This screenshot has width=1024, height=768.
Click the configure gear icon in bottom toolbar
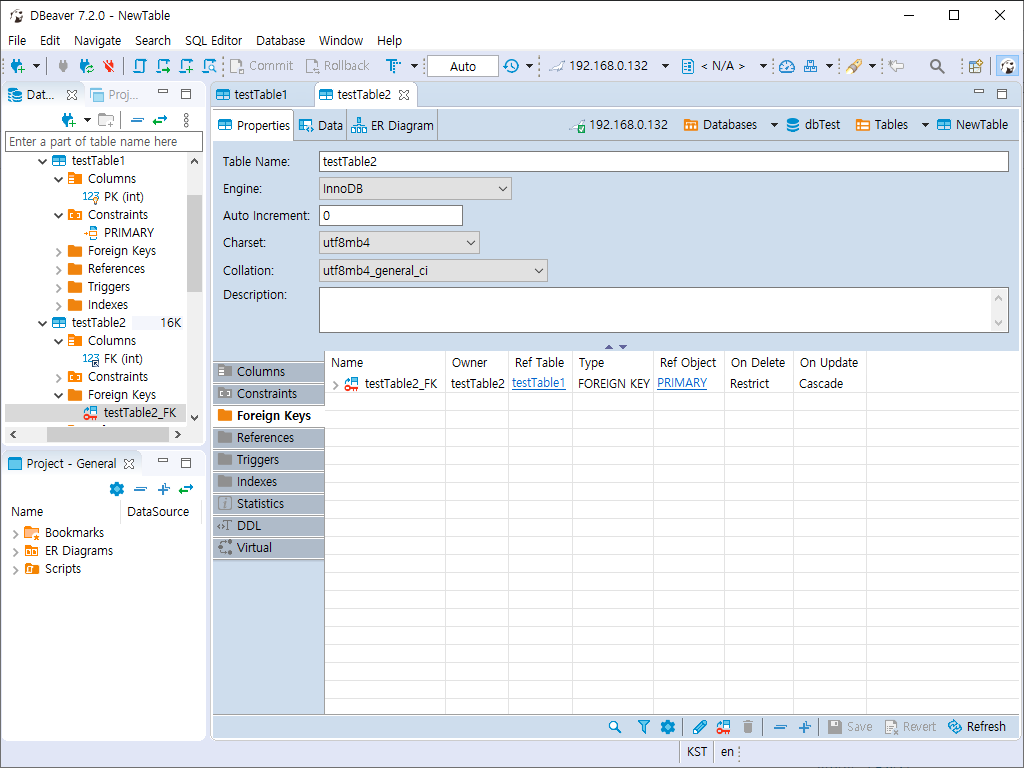667,727
